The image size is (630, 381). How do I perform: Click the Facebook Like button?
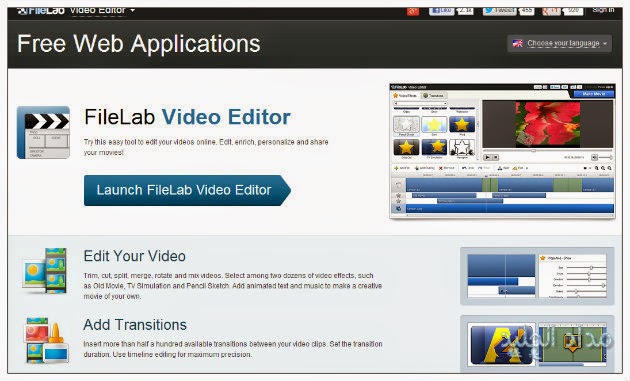click(x=441, y=11)
